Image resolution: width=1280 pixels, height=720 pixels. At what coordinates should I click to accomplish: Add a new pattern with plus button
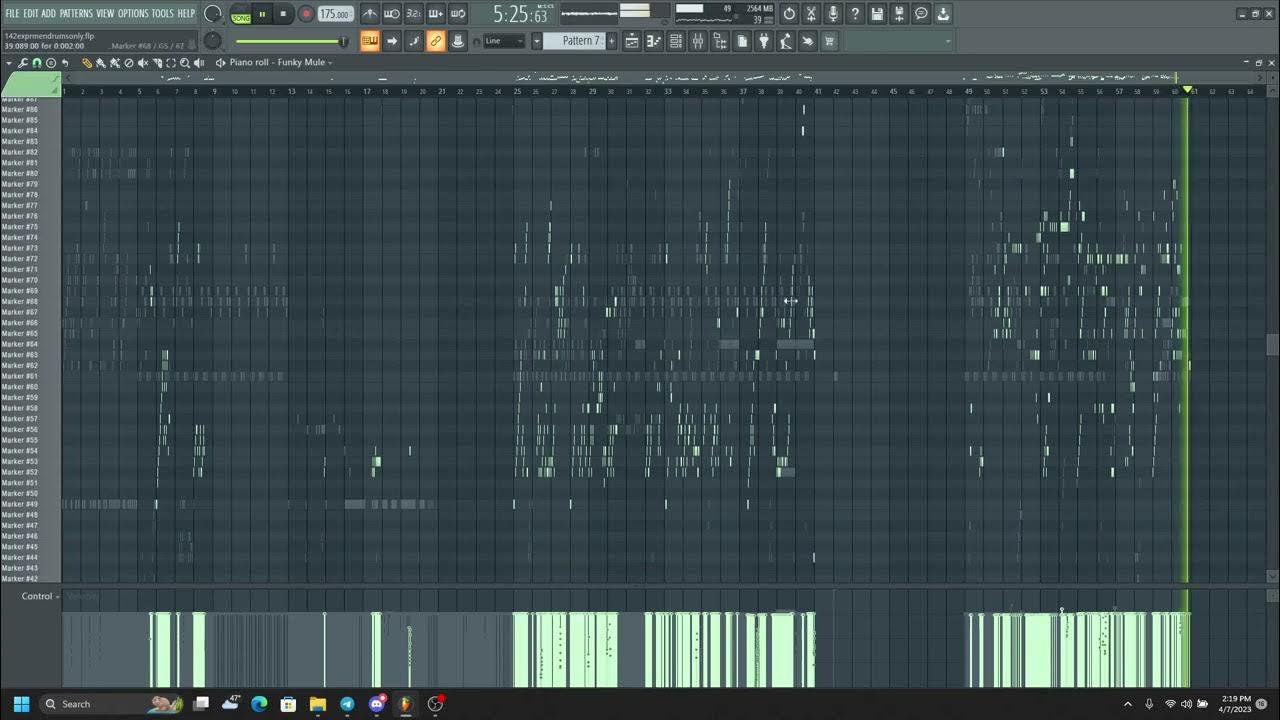(x=612, y=41)
